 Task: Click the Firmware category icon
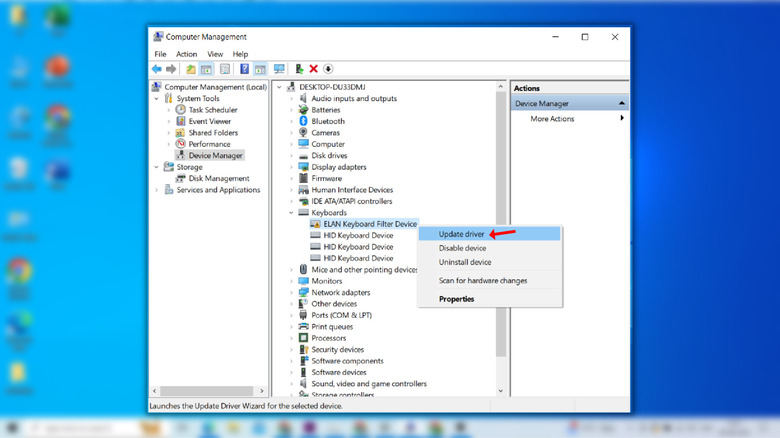pos(303,178)
